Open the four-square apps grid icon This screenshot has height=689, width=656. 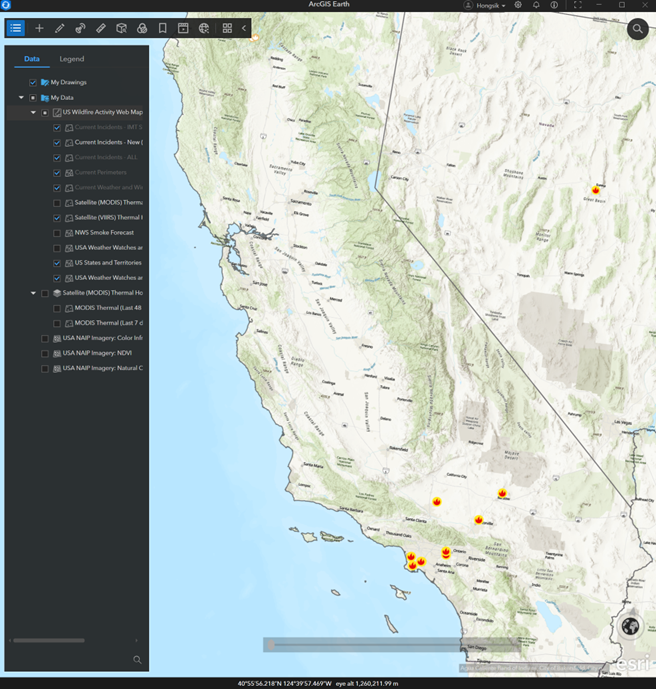tap(227, 28)
